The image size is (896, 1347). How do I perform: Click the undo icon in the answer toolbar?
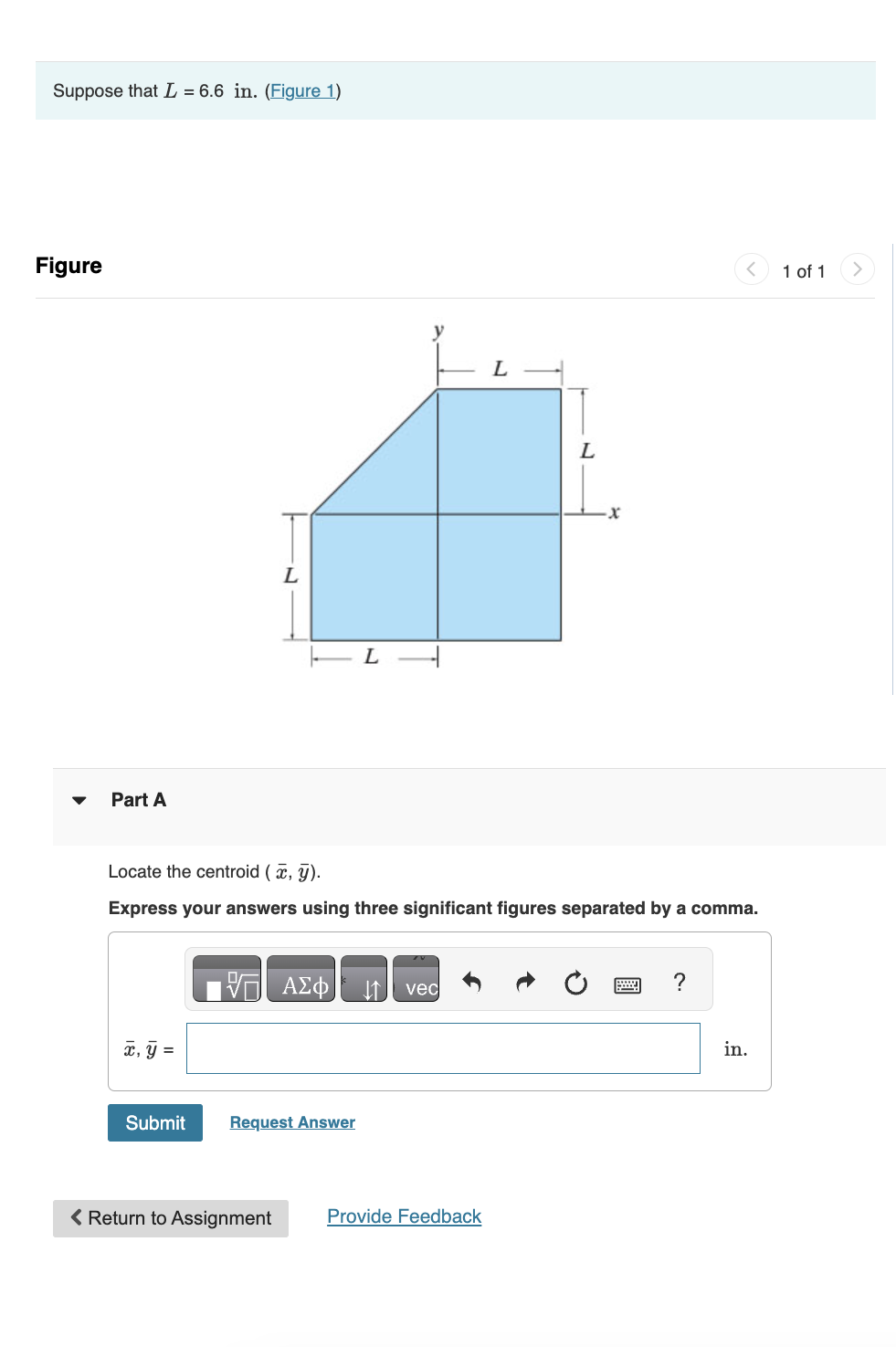click(473, 982)
